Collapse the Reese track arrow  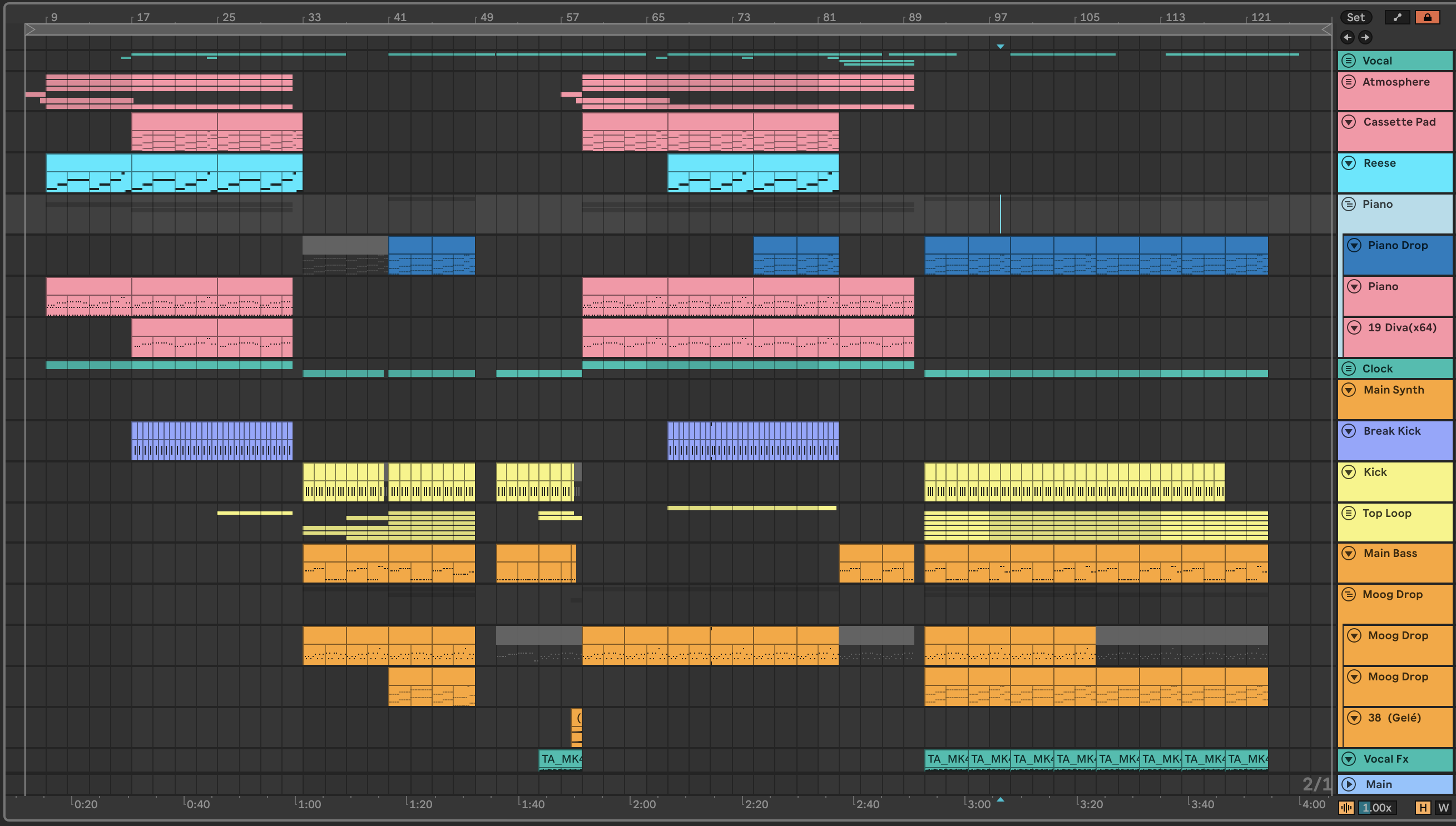click(x=1349, y=163)
